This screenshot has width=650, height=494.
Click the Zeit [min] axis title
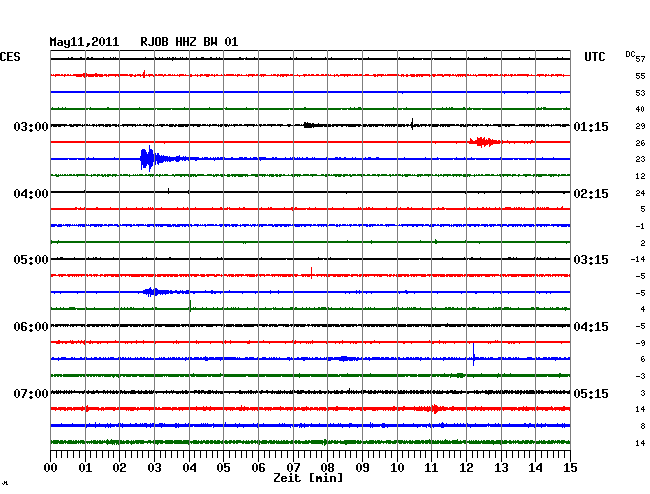point(308,478)
